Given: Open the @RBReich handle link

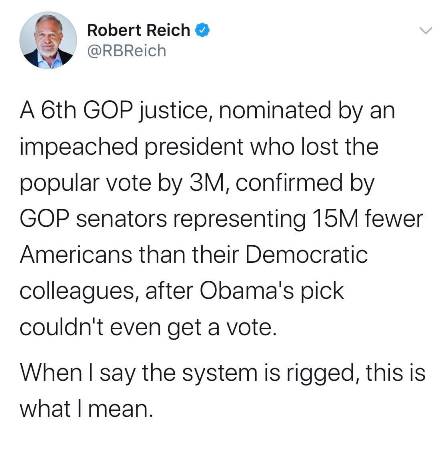Looking at the screenshot, I should [127, 51].
